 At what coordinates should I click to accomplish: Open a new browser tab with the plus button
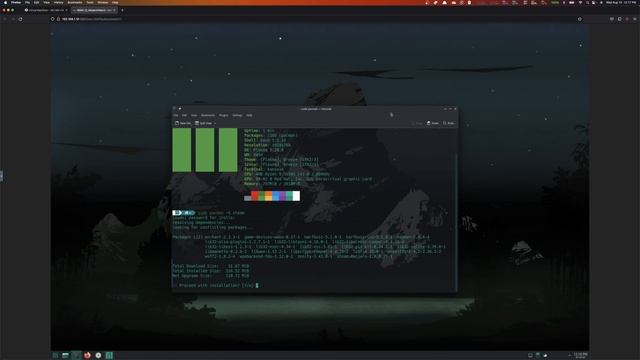[122, 10]
